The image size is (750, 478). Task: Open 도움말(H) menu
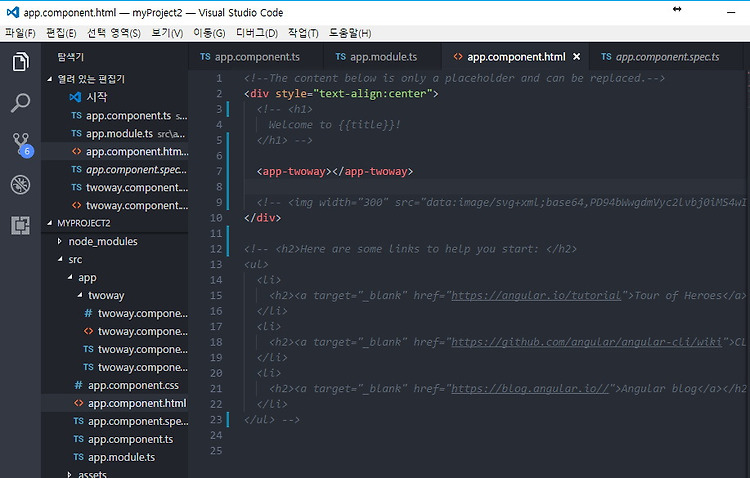[x=350, y=33]
